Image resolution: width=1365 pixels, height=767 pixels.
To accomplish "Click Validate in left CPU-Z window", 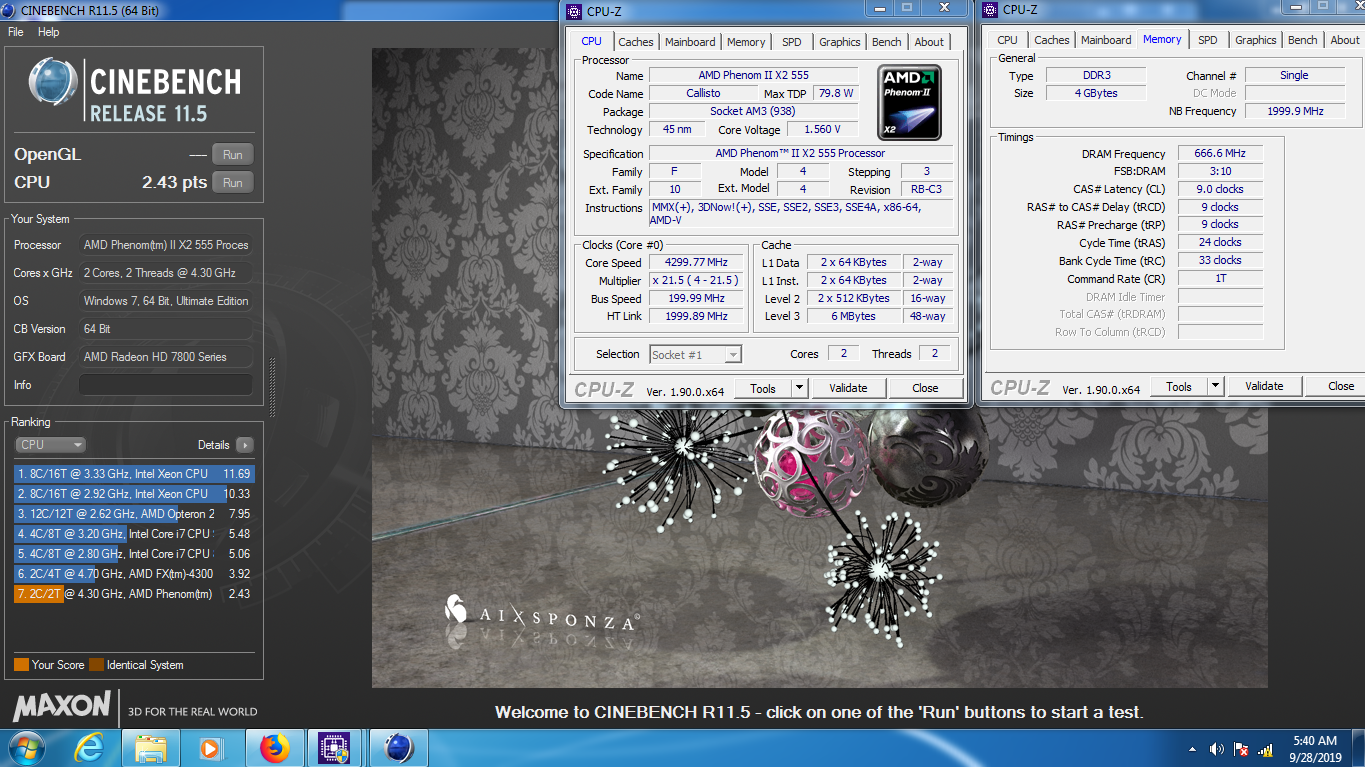I will point(848,388).
